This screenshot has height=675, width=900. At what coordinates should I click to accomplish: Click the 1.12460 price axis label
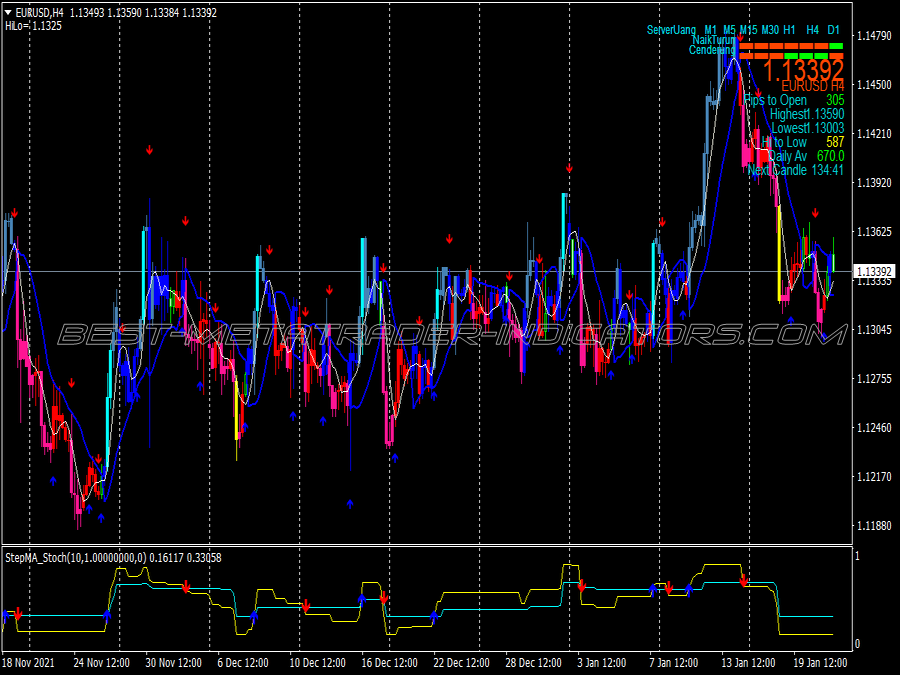point(874,428)
